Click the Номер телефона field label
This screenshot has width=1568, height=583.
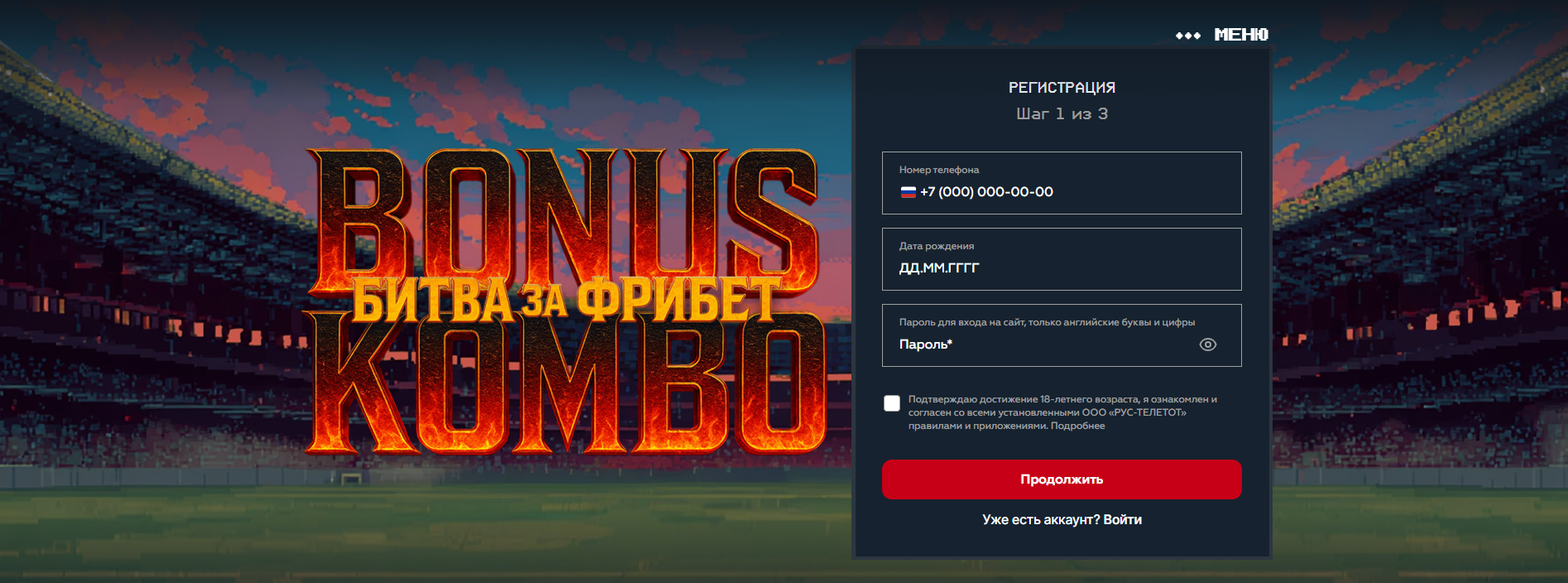pyautogui.click(x=939, y=170)
